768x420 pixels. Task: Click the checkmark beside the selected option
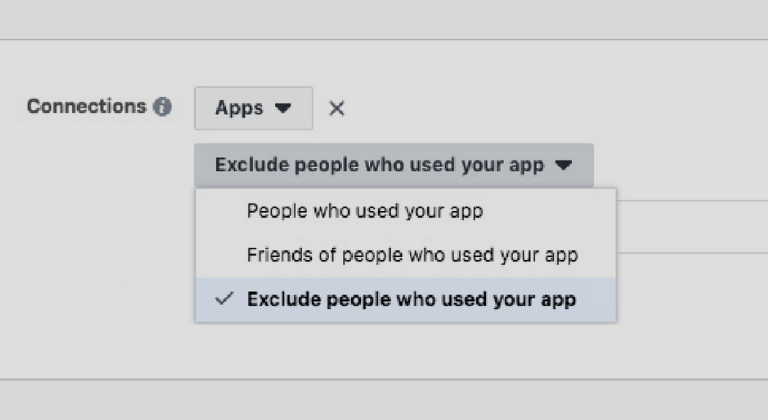(225, 299)
